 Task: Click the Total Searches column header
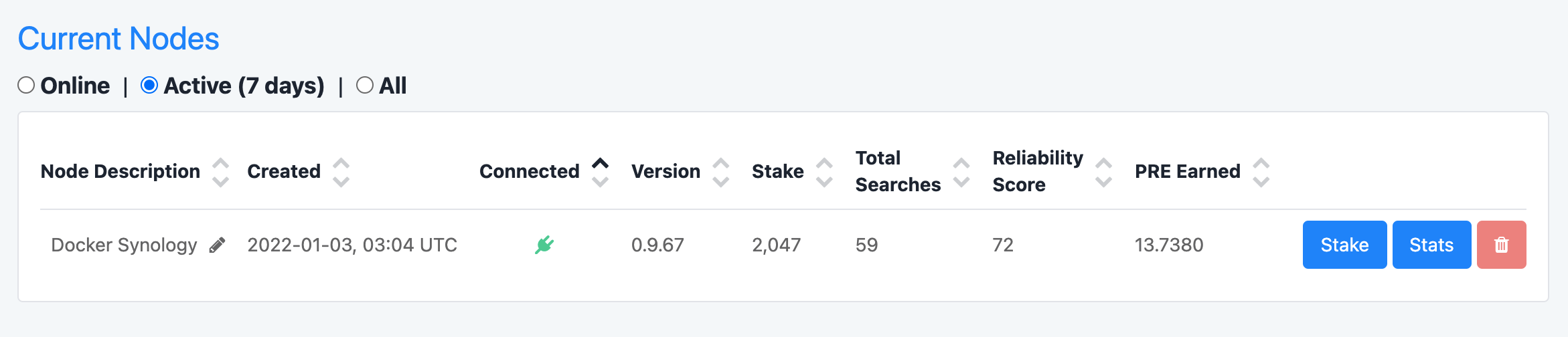(x=898, y=171)
